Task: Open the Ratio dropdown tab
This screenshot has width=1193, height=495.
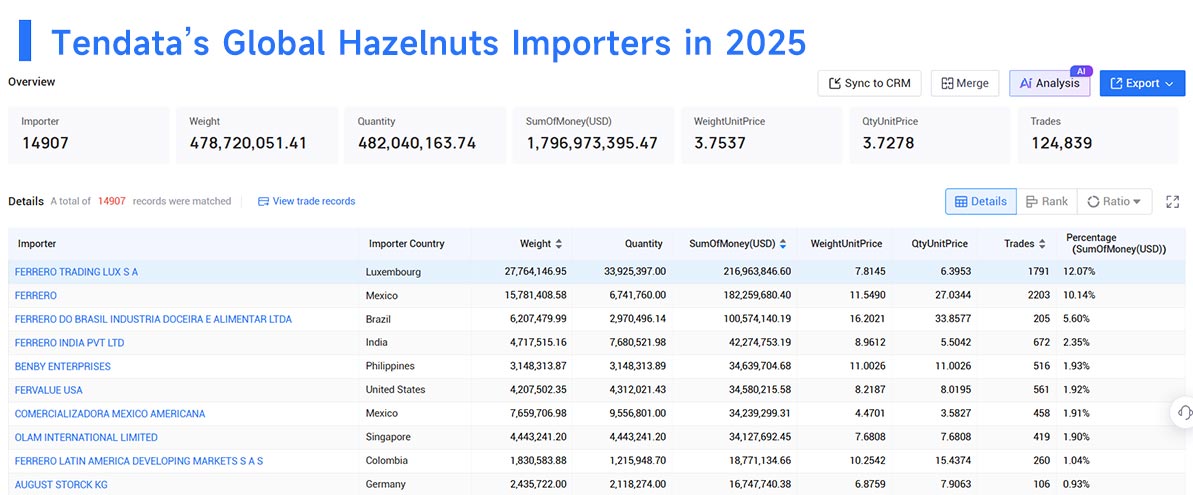Action: coord(1114,201)
